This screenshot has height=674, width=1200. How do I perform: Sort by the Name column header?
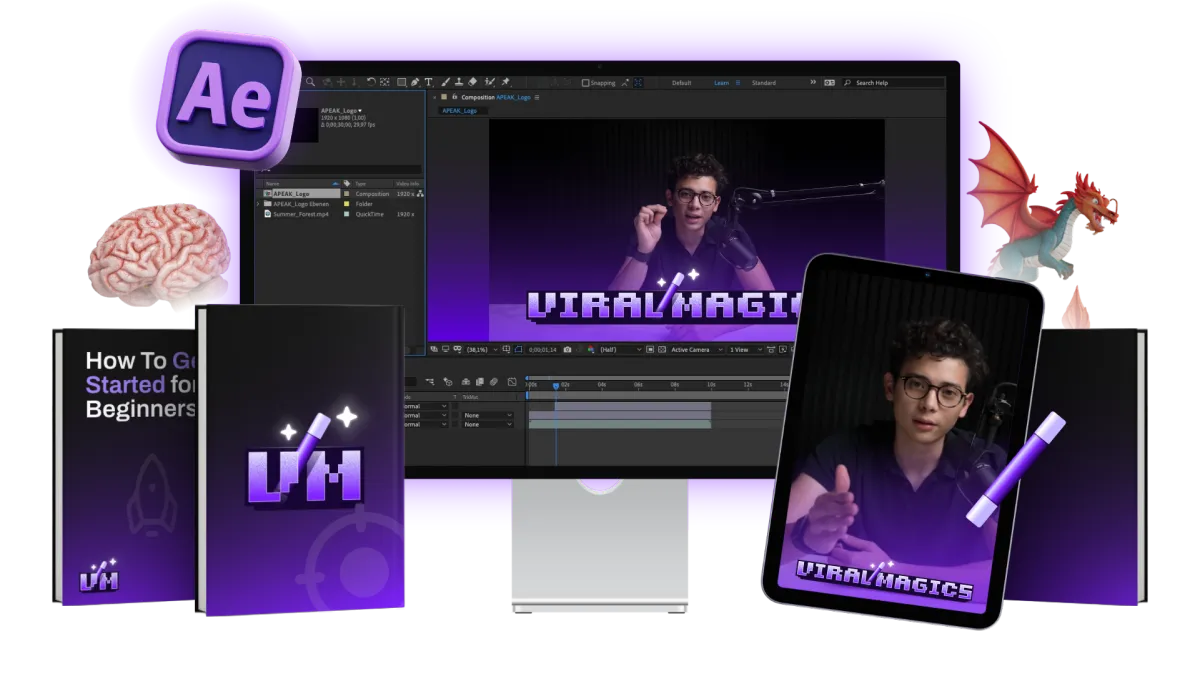pos(272,184)
